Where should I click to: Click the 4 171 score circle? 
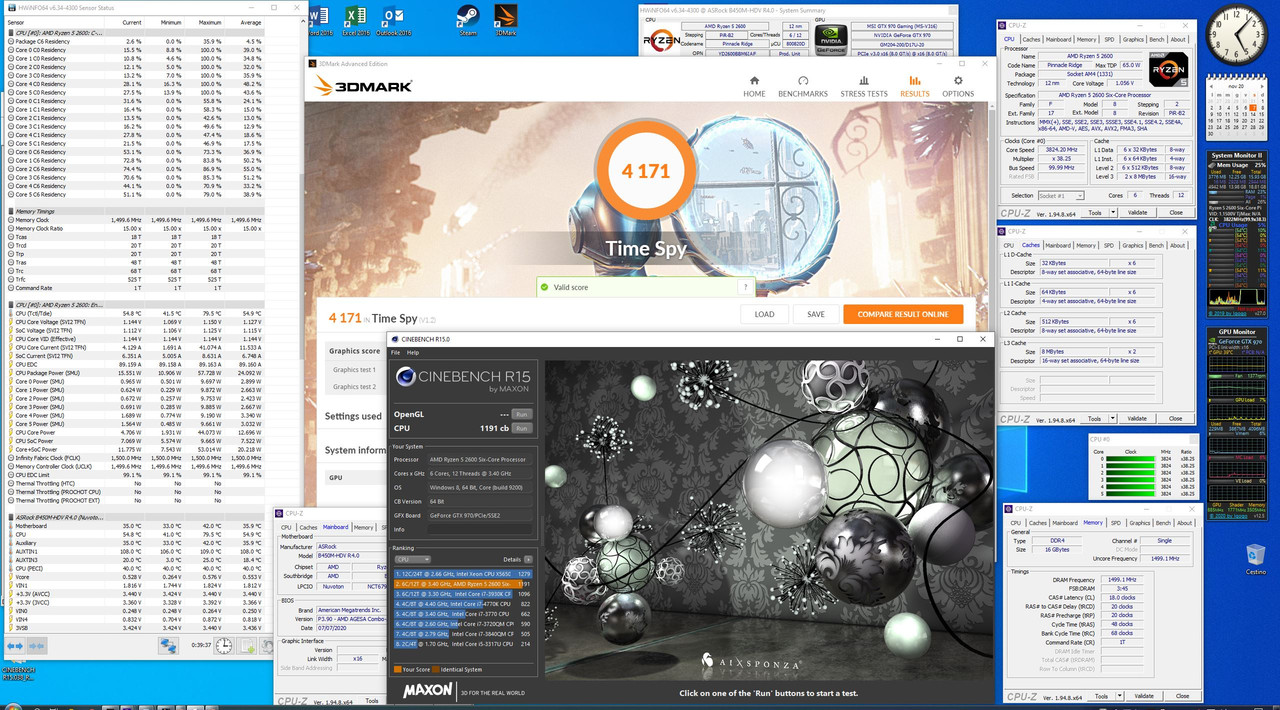pos(646,171)
